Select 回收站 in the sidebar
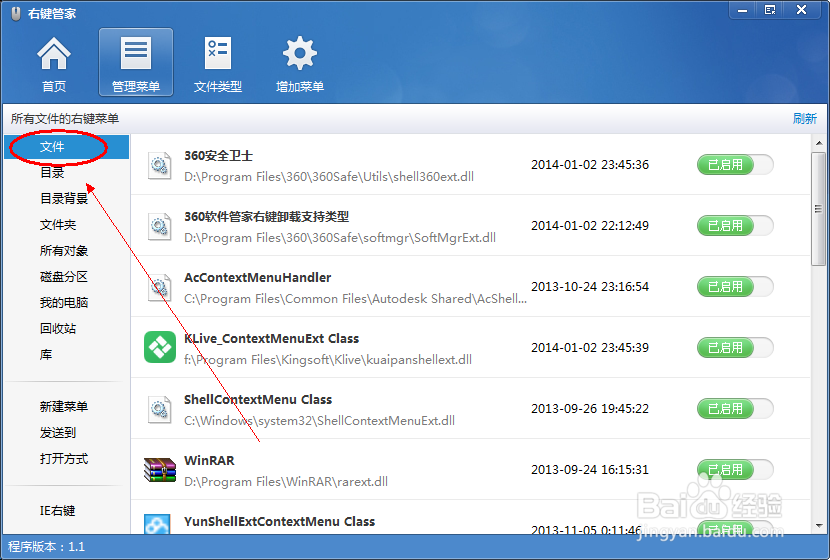This screenshot has height=560, width=830. (58, 328)
